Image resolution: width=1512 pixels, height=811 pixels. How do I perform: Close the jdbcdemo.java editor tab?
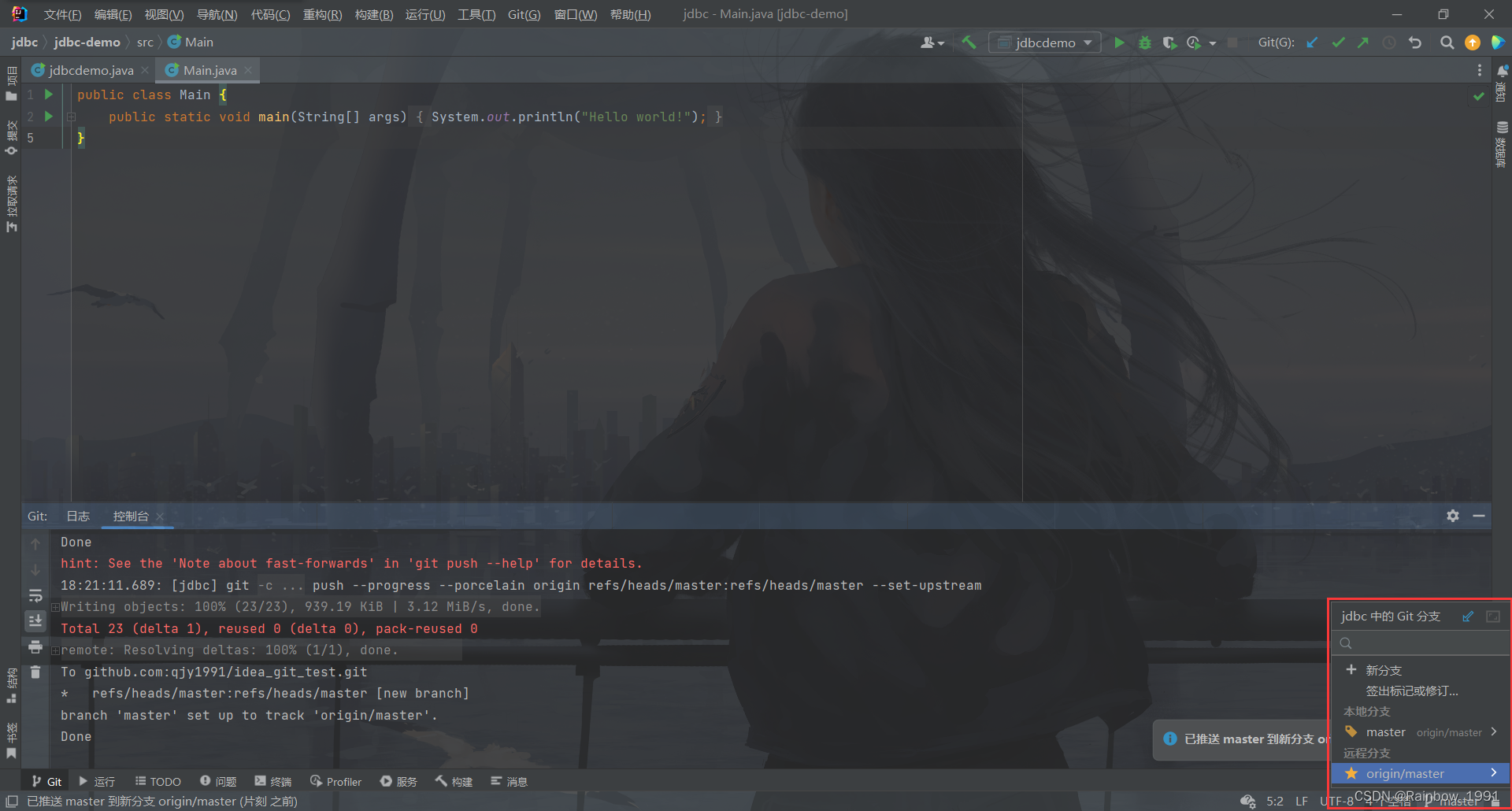pyautogui.click(x=145, y=70)
